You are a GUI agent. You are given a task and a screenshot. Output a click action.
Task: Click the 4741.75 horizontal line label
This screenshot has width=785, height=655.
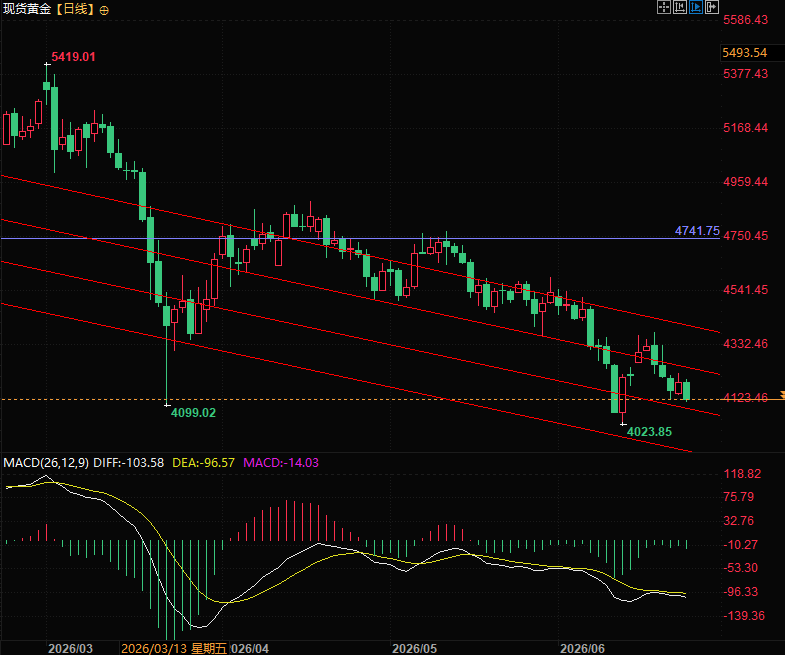click(697, 231)
